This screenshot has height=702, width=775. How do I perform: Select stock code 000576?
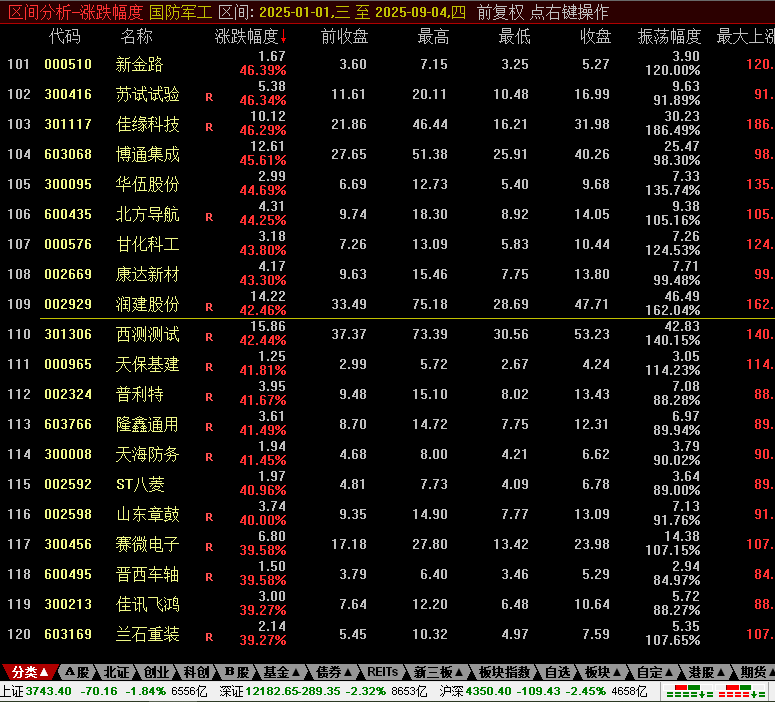pos(68,244)
